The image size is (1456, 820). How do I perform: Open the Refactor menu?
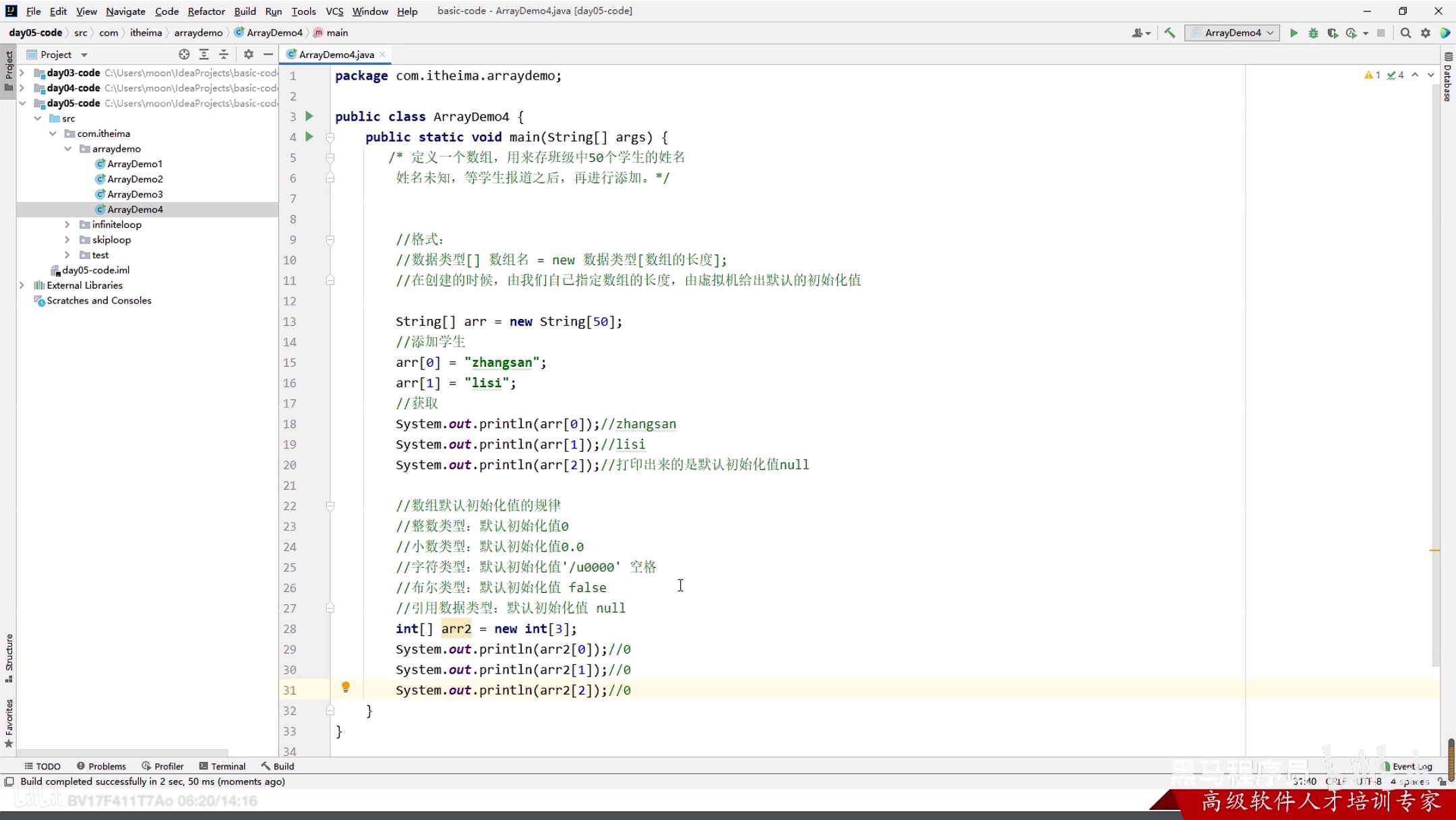pyautogui.click(x=206, y=11)
